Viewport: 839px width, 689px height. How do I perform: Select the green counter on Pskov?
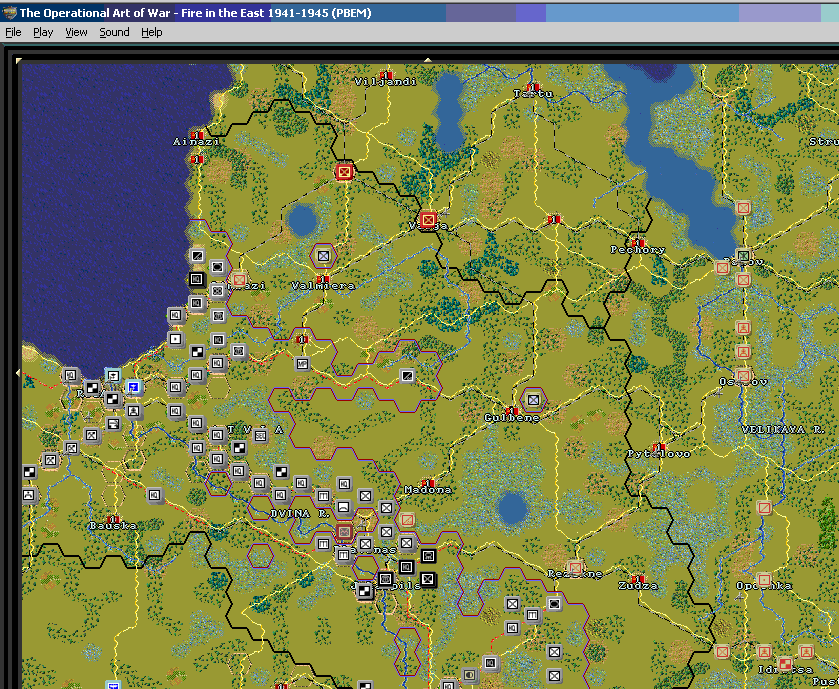point(743,256)
